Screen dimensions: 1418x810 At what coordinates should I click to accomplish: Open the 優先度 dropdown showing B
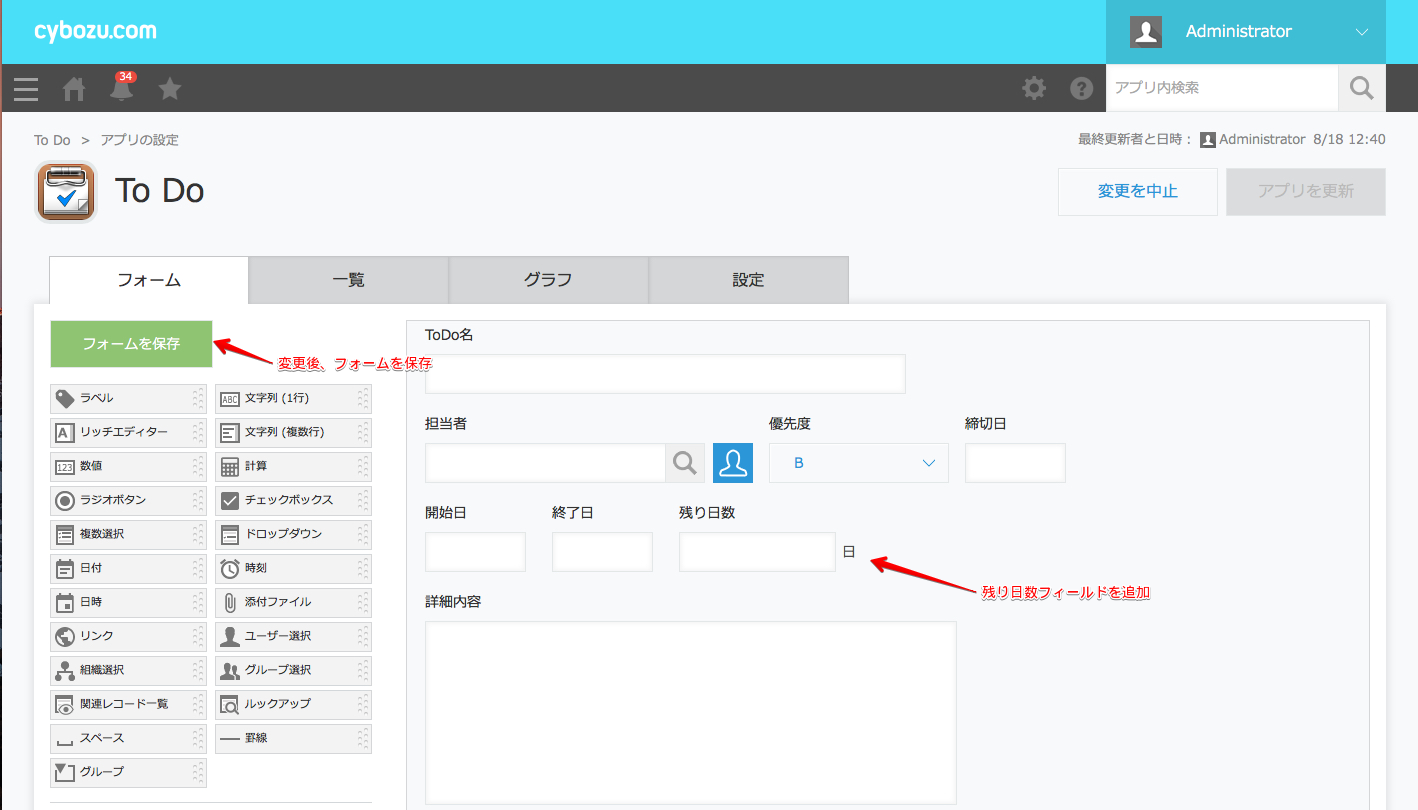(858, 463)
